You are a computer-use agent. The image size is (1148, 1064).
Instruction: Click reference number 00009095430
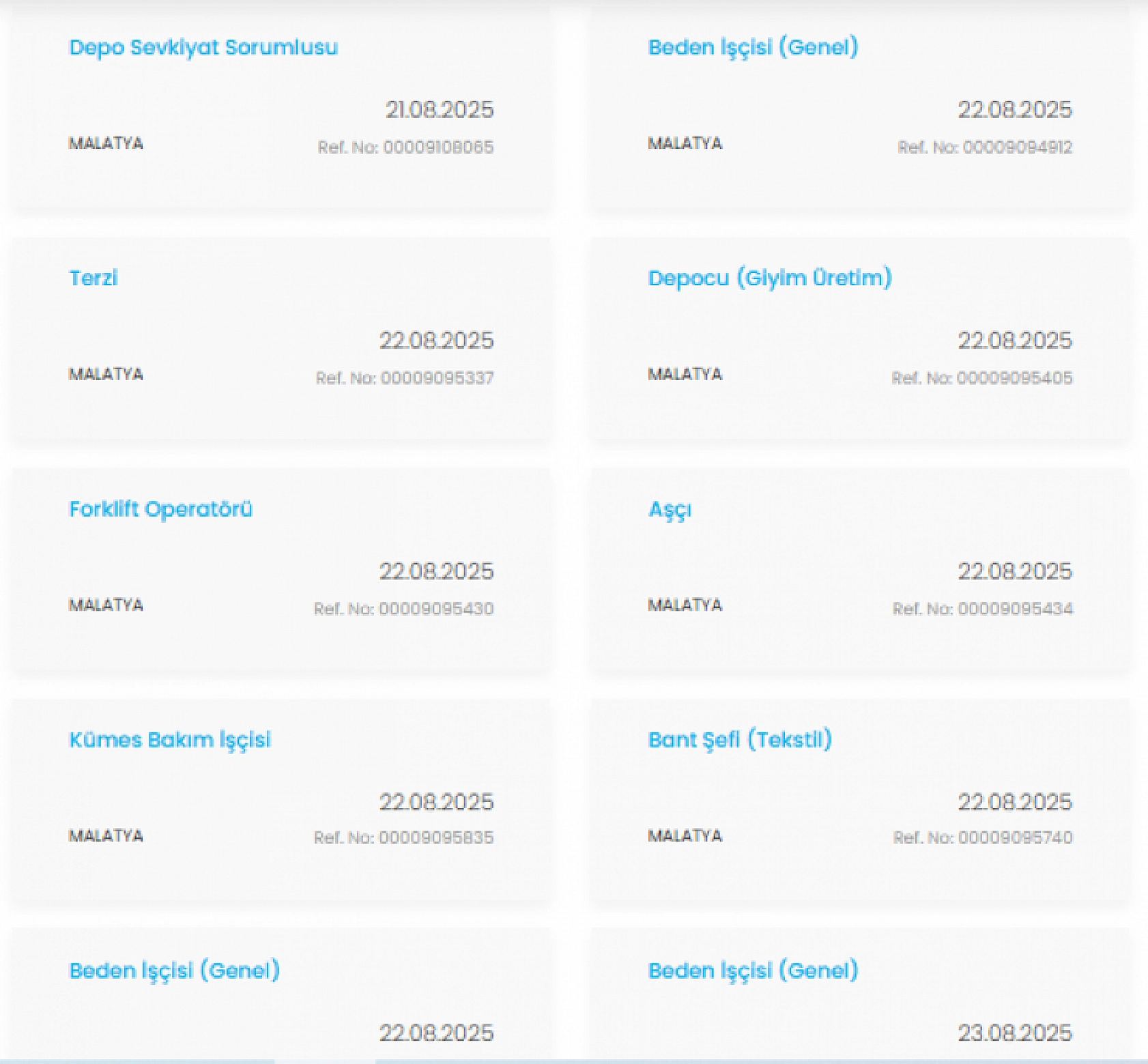(x=403, y=609)
